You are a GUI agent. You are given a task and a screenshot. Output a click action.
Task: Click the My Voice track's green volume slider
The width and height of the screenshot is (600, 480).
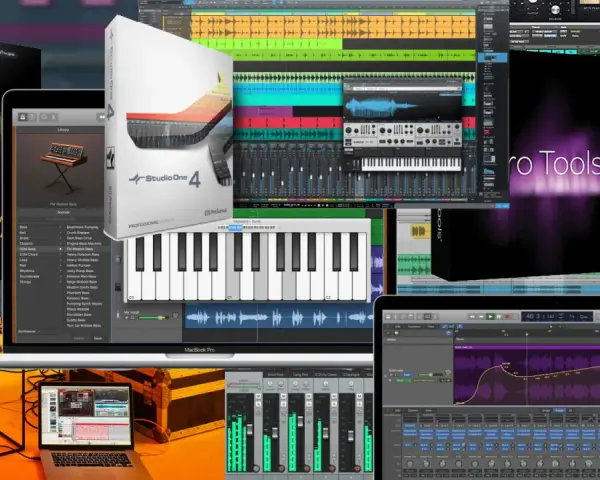[153, 318]
